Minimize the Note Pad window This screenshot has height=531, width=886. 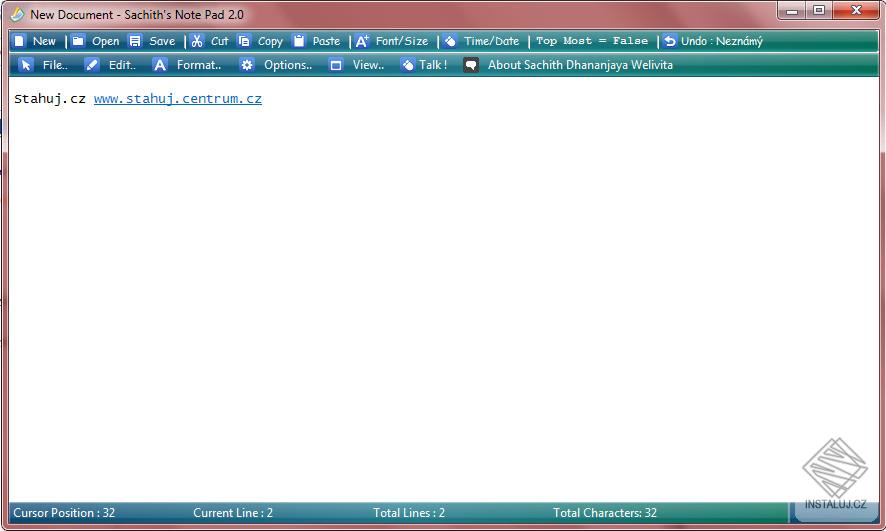[x=792, y=11]
